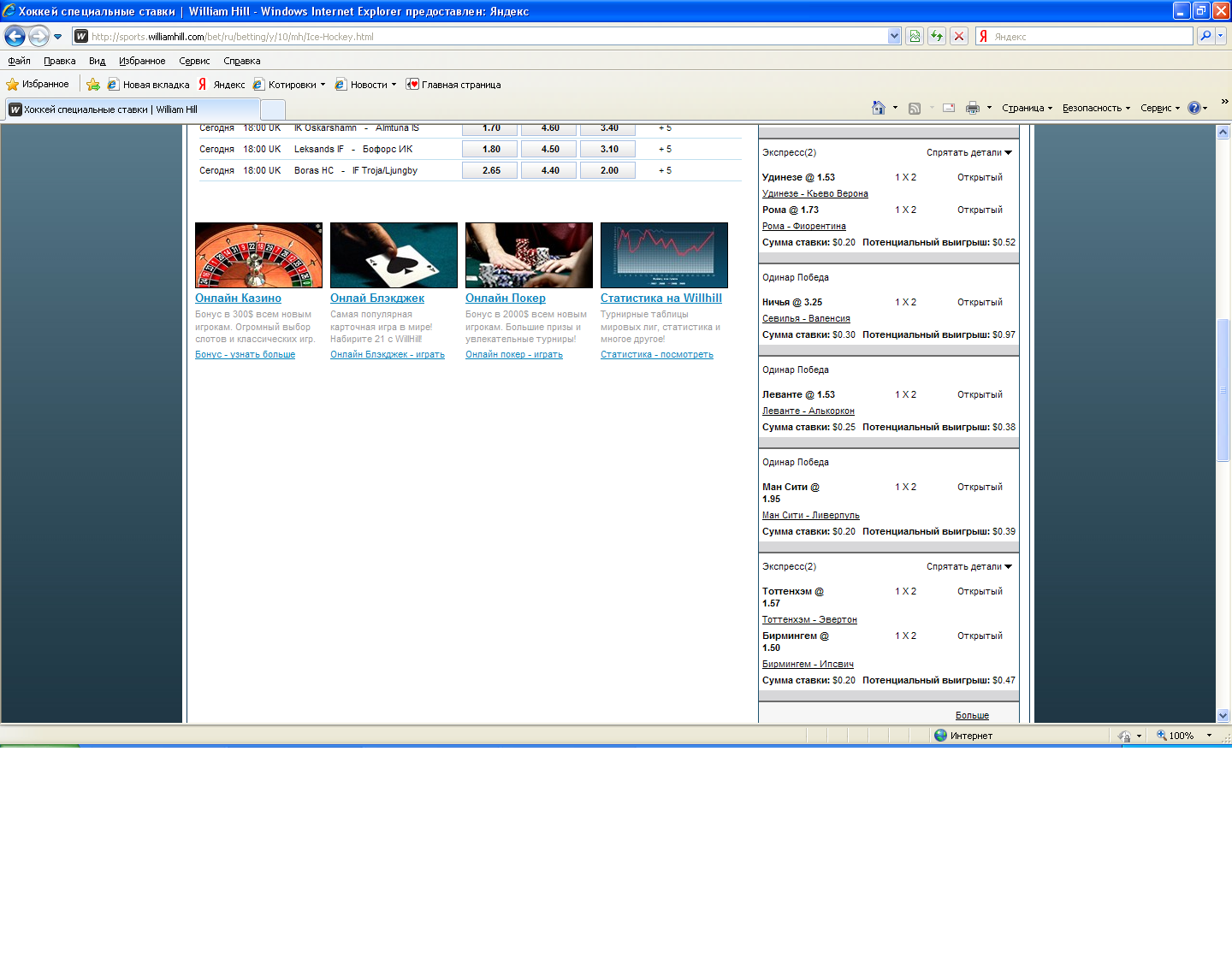
Task: Collapse details of the Тоттенхэм express bet
Action: pyautogui.click(x=968, y=566)
